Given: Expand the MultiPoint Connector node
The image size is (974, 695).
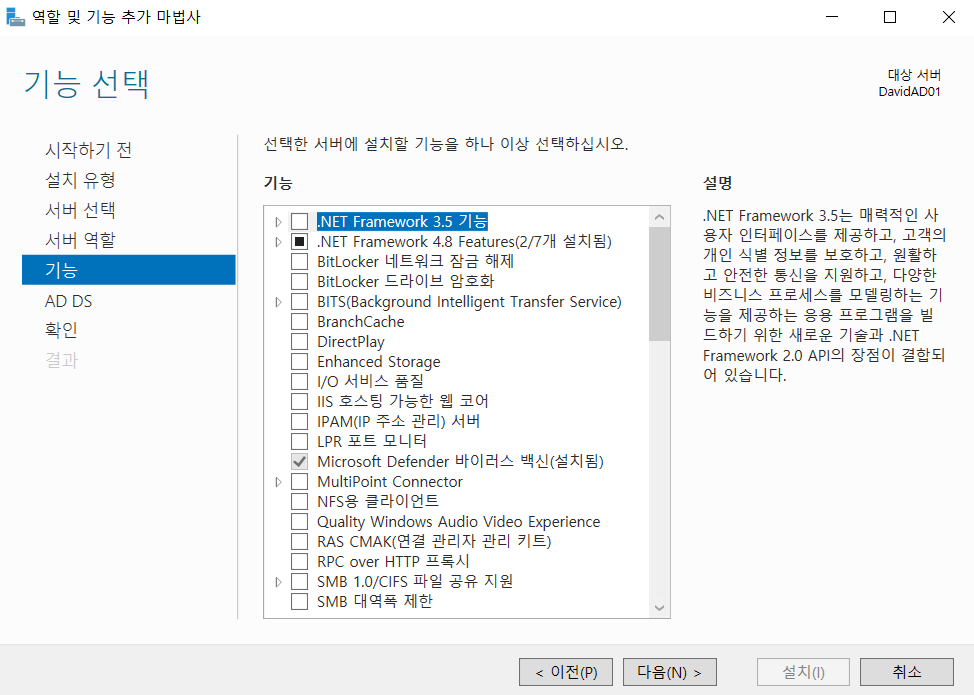Looking at the screenshot, I should pyautogui.click(x=278, y=482).
